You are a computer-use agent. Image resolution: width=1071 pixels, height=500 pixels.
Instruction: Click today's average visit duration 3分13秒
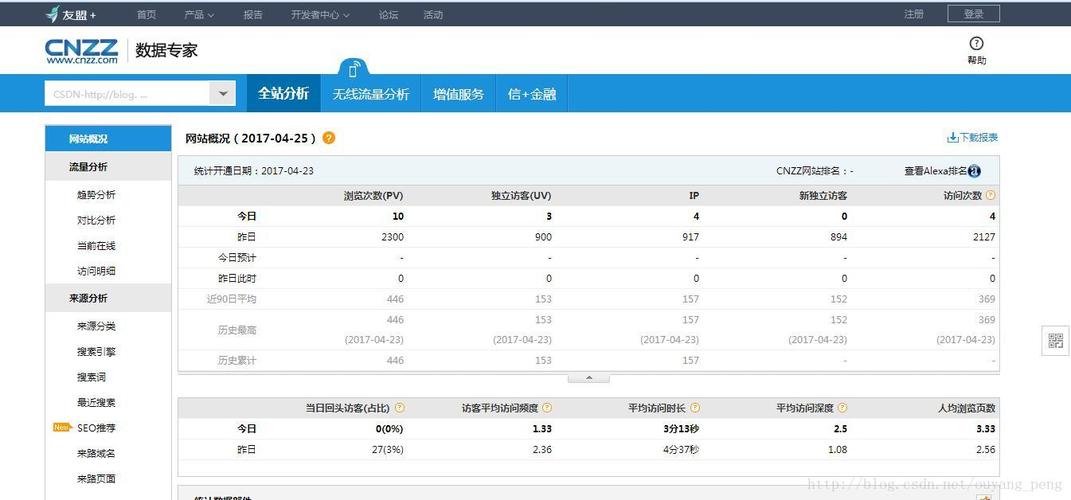pyautogui.click(x=682, y=428)
